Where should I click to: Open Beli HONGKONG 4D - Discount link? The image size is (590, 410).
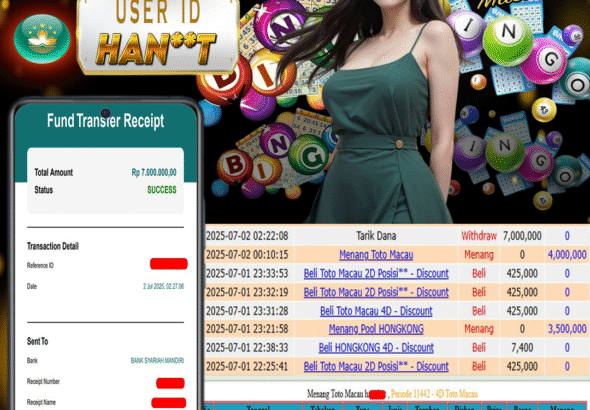coord(376,348)
